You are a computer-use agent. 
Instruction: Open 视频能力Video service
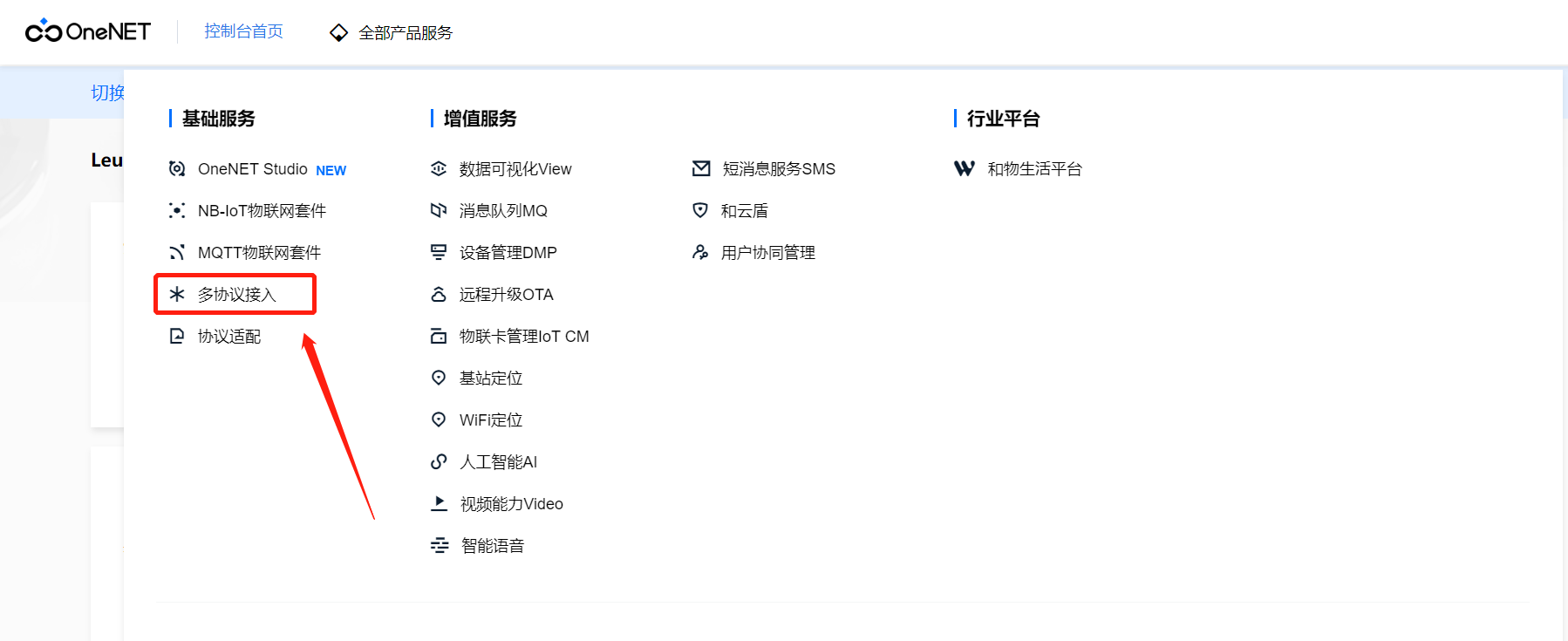click(512, 504)
